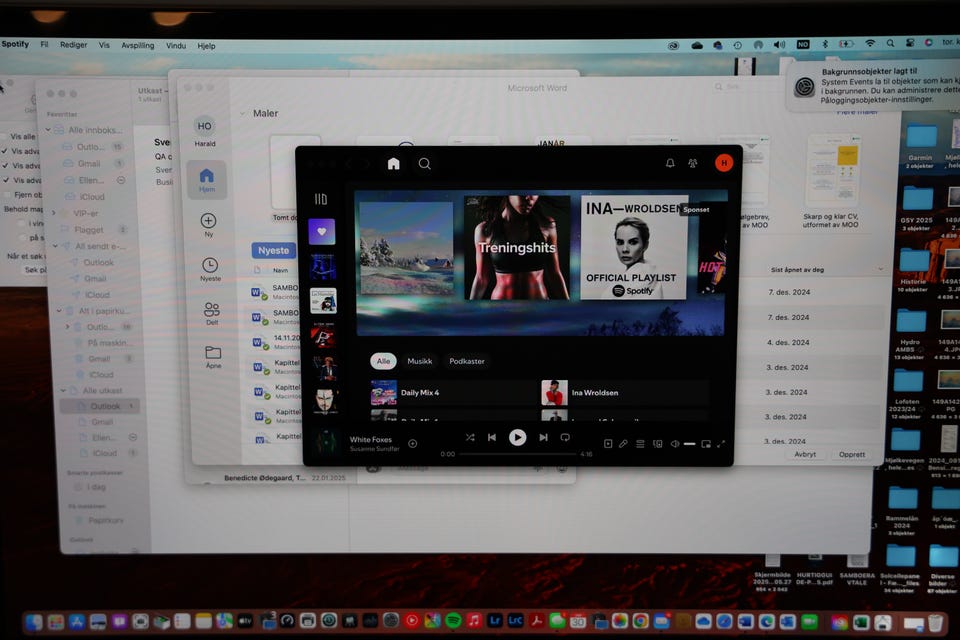Open Delt people icon in Word sidebar
This screenshot has height=640, width=960.
click(212, 313)
